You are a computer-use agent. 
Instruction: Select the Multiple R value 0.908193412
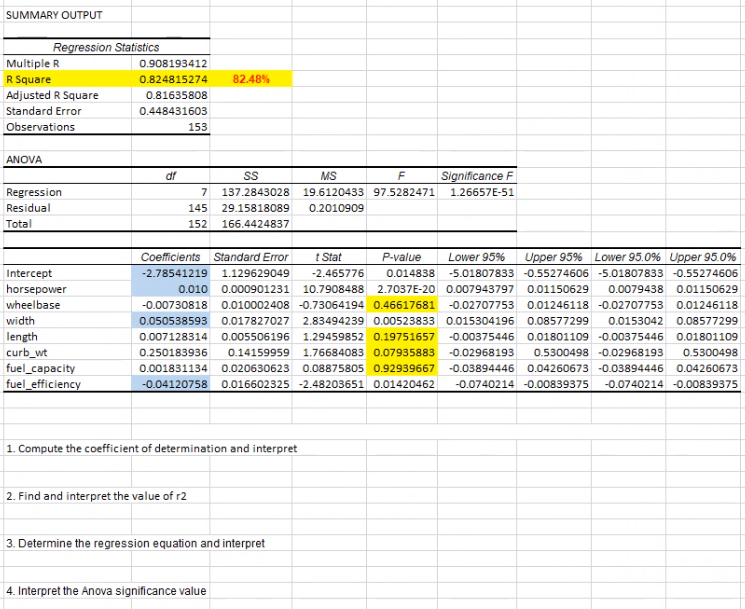tap(173, 63)
